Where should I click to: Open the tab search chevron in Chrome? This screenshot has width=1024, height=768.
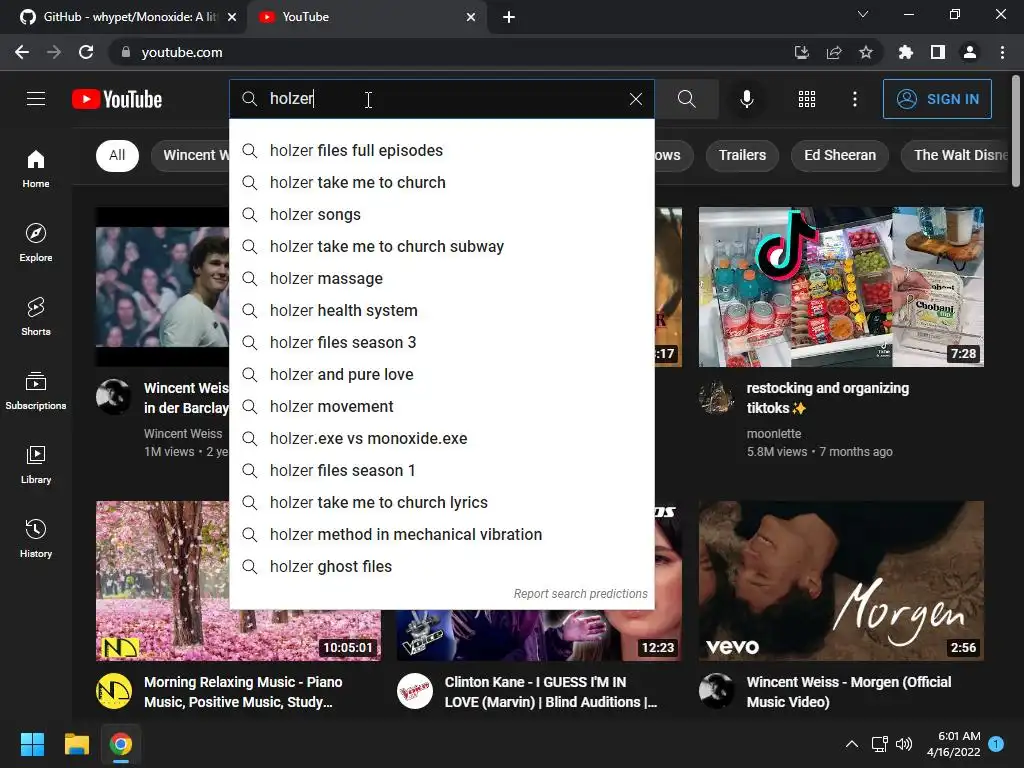tap(863, 14)
